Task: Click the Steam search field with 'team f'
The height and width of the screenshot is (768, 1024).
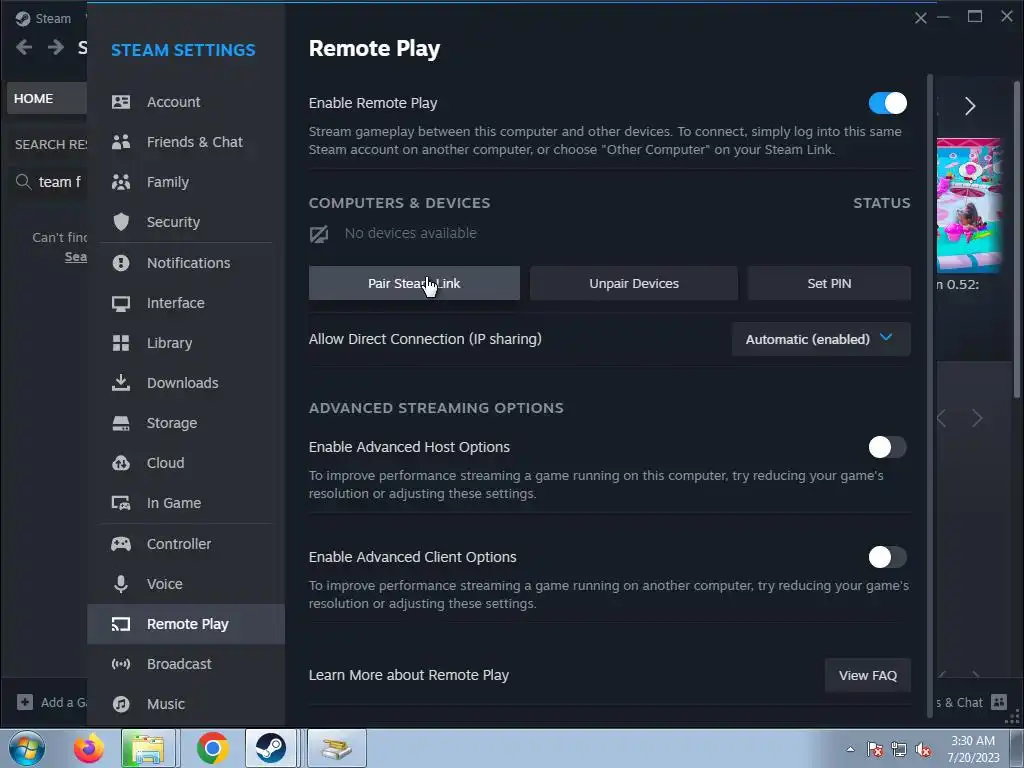Action: [x=49, y=182]
